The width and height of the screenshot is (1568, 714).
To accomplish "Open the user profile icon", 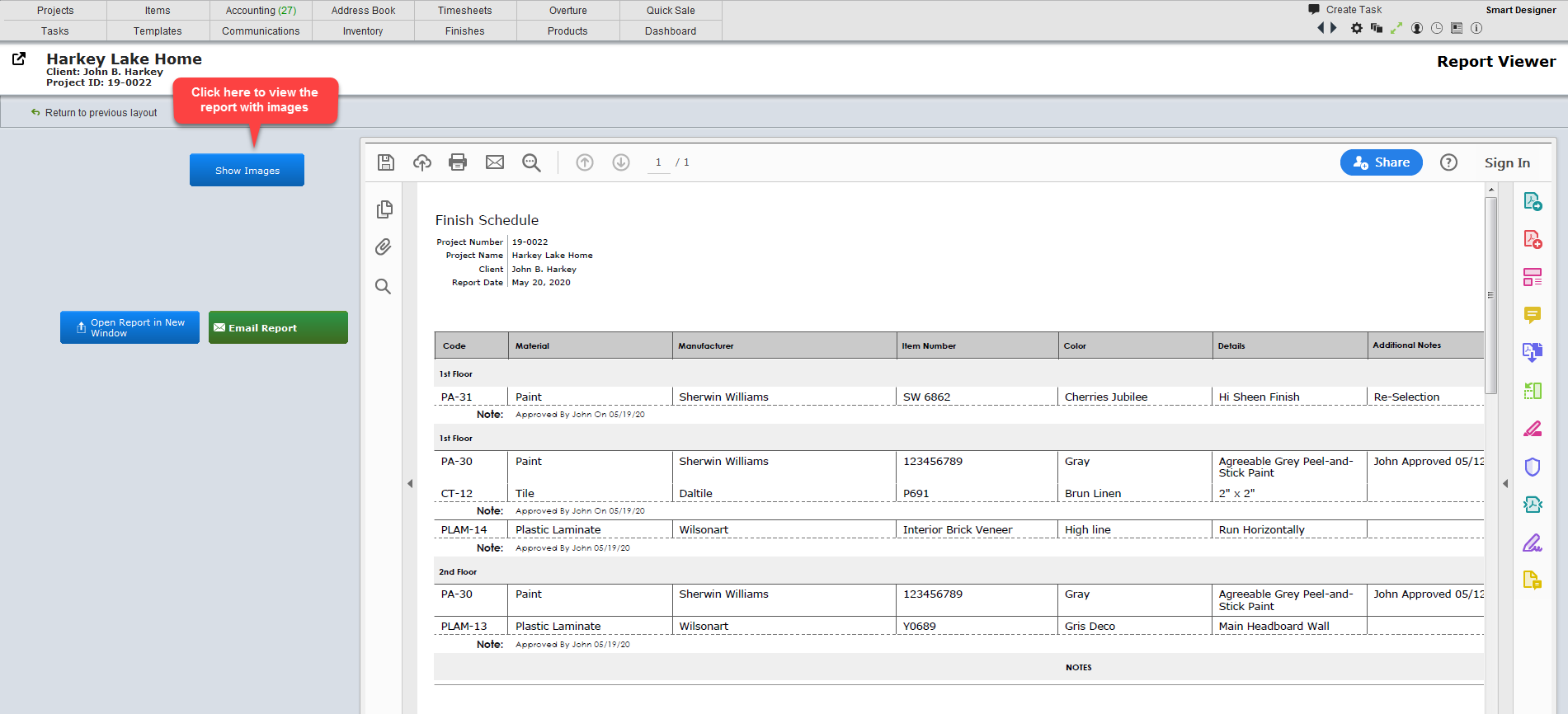I will coord(1417,28).
